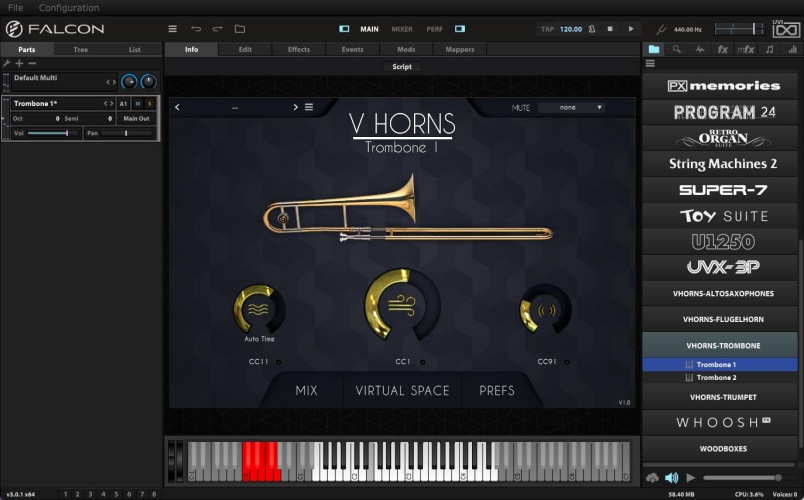Click the first blue knob beside Default Multi
Viewport: 804px width, 500px height.
coord(129,82)
